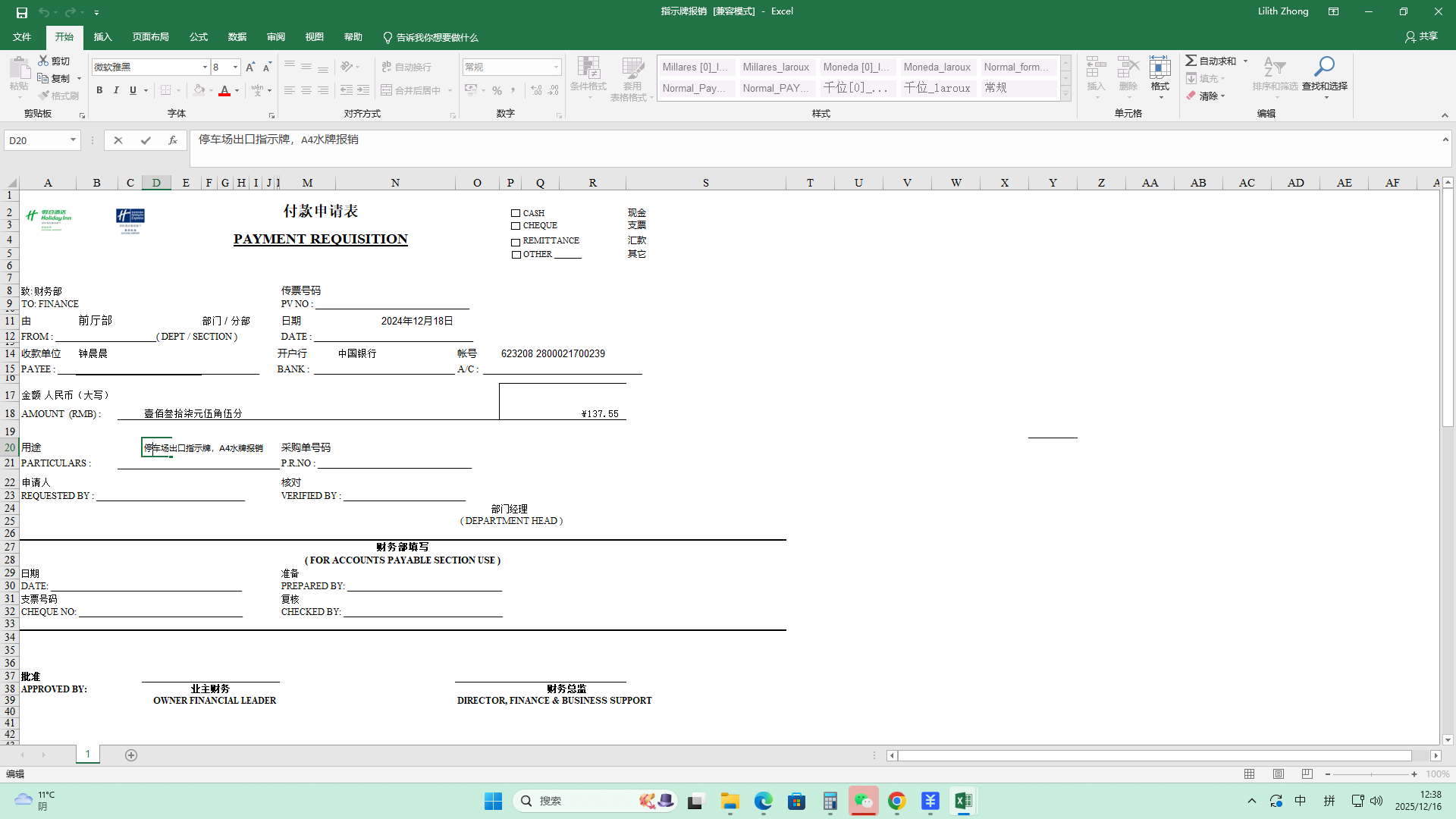Click the Italic formatting icon
The height and width of the screenshot is (819, 1456).
click(116, 90)
